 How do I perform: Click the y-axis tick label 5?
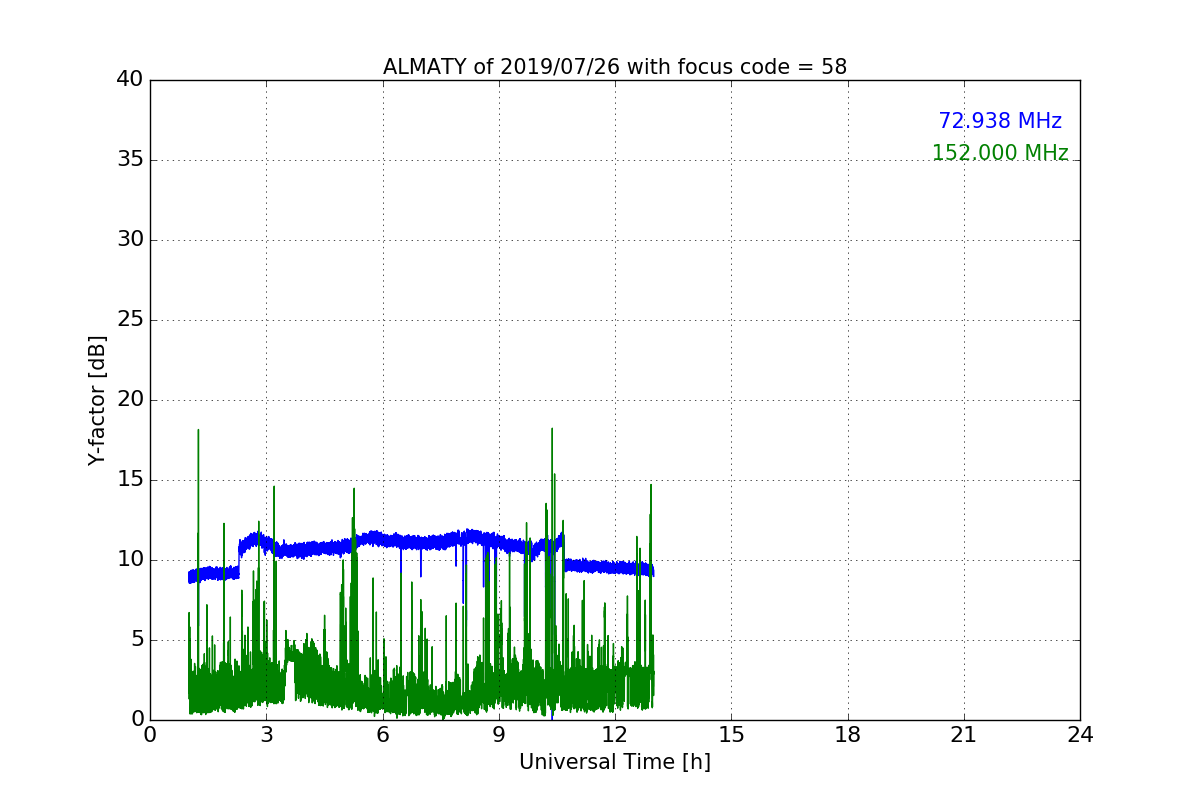[136, 640]
